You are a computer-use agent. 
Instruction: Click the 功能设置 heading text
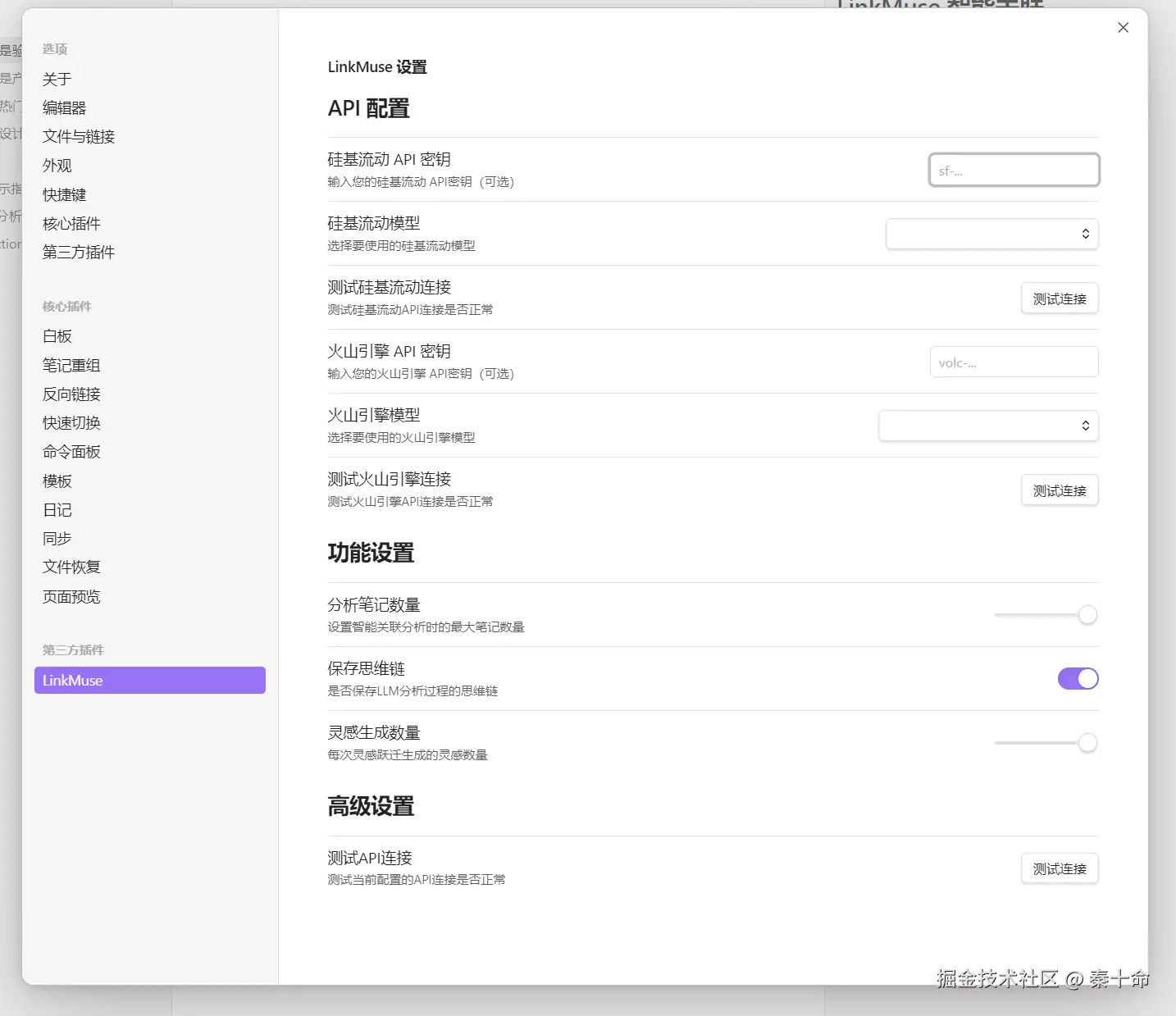(371, 553)
